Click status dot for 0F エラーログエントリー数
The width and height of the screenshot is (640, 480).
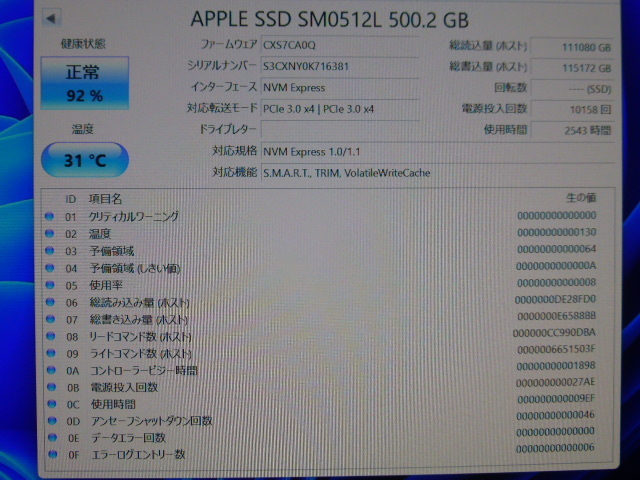[52, 454]
